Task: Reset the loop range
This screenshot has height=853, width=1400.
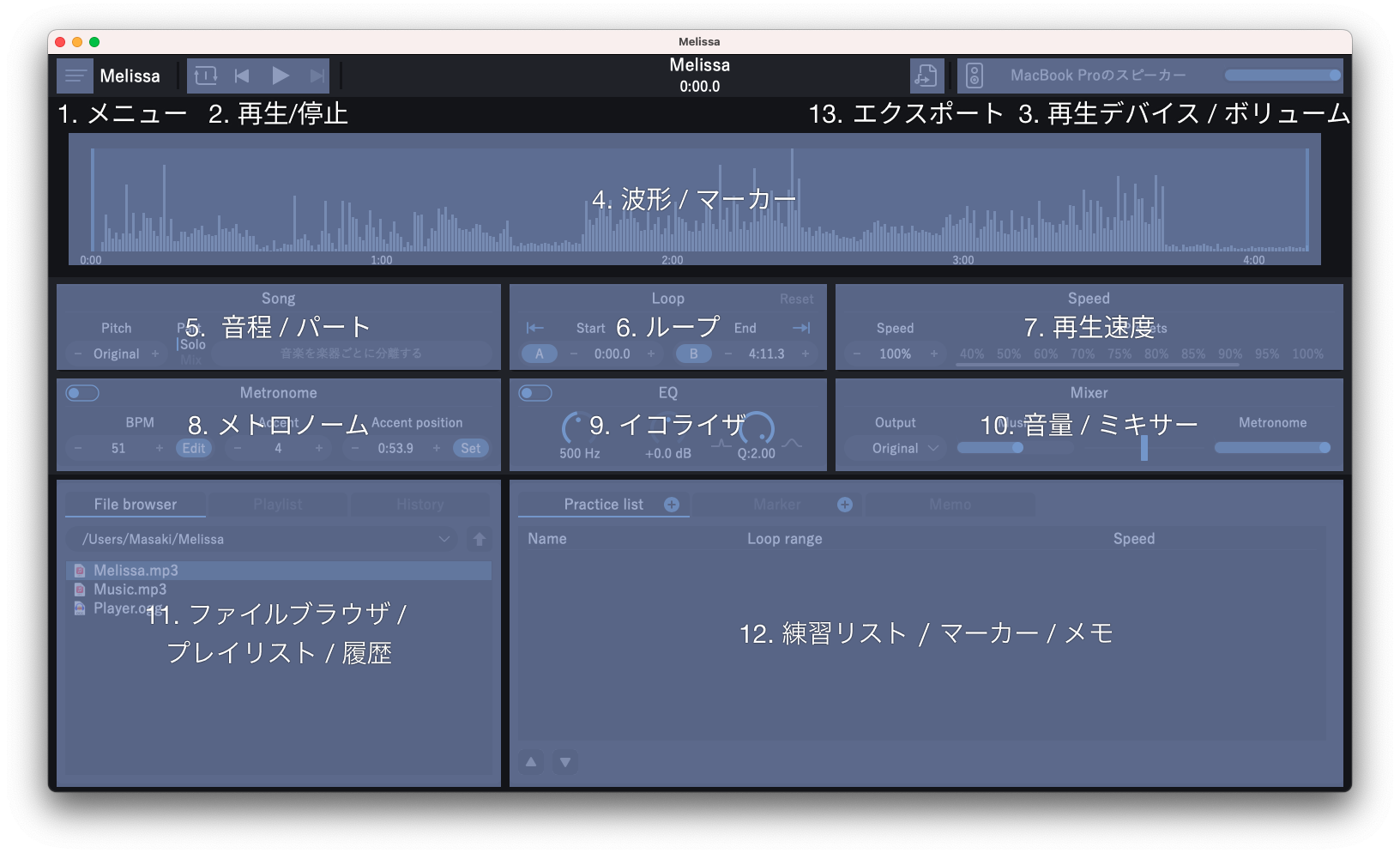Action: (797, 299)
